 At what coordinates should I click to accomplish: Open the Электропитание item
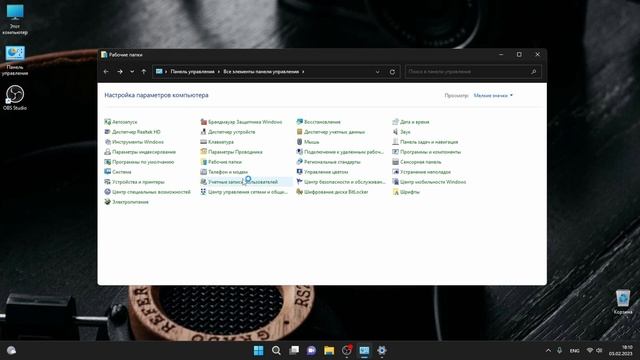pyautogui.click(x=127, y=202)
